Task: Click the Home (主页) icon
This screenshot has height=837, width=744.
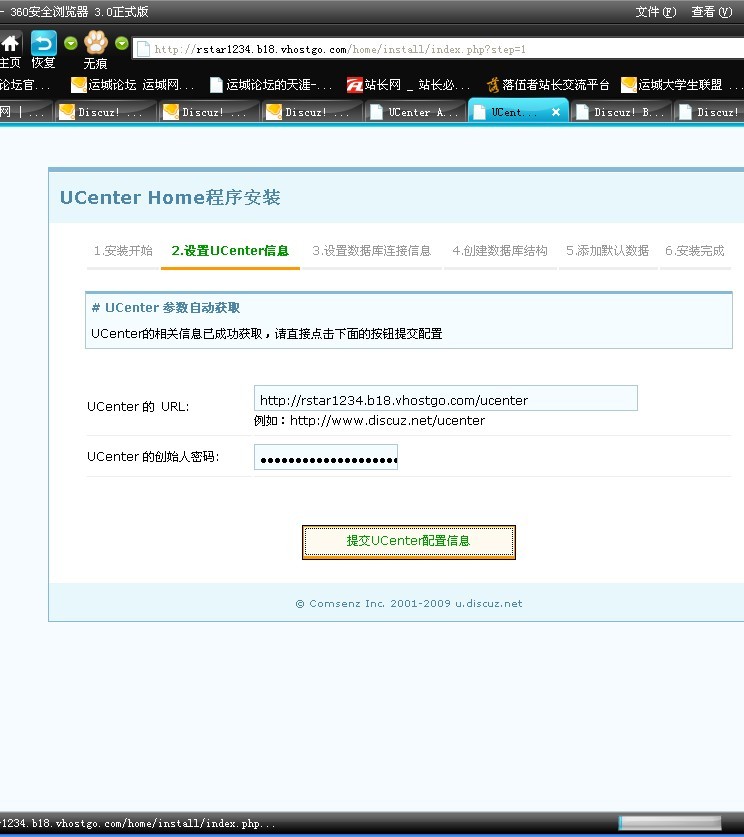Action: click(10, 44)
